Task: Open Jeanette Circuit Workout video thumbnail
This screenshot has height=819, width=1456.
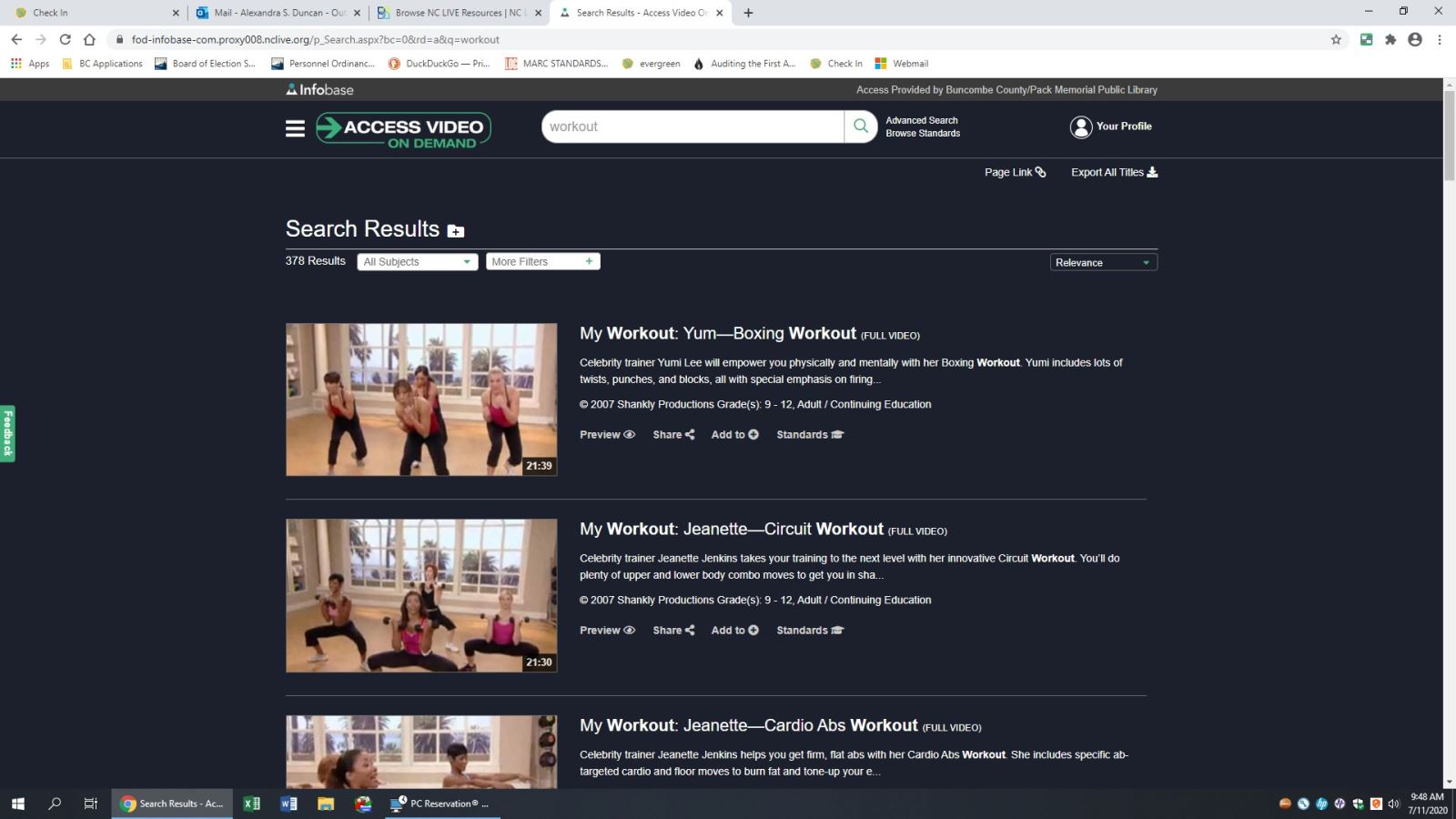Action: click(x=421, y=596)
